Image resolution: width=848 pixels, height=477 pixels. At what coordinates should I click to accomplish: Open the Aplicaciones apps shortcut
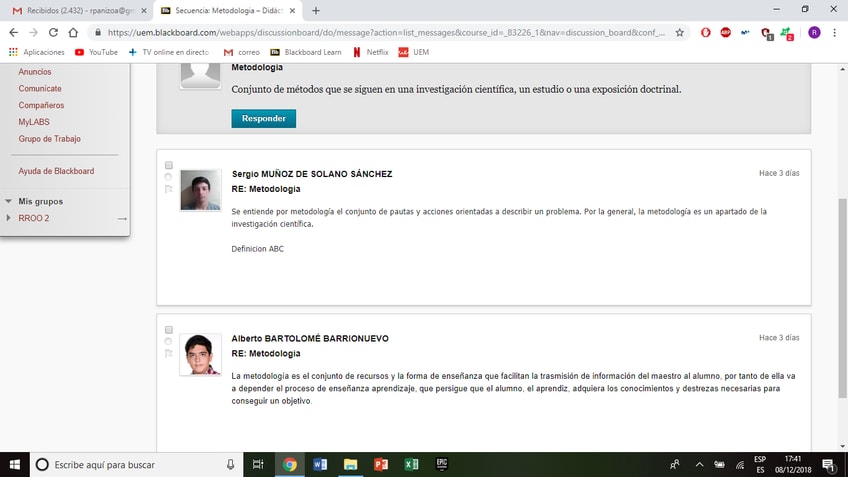36,52
